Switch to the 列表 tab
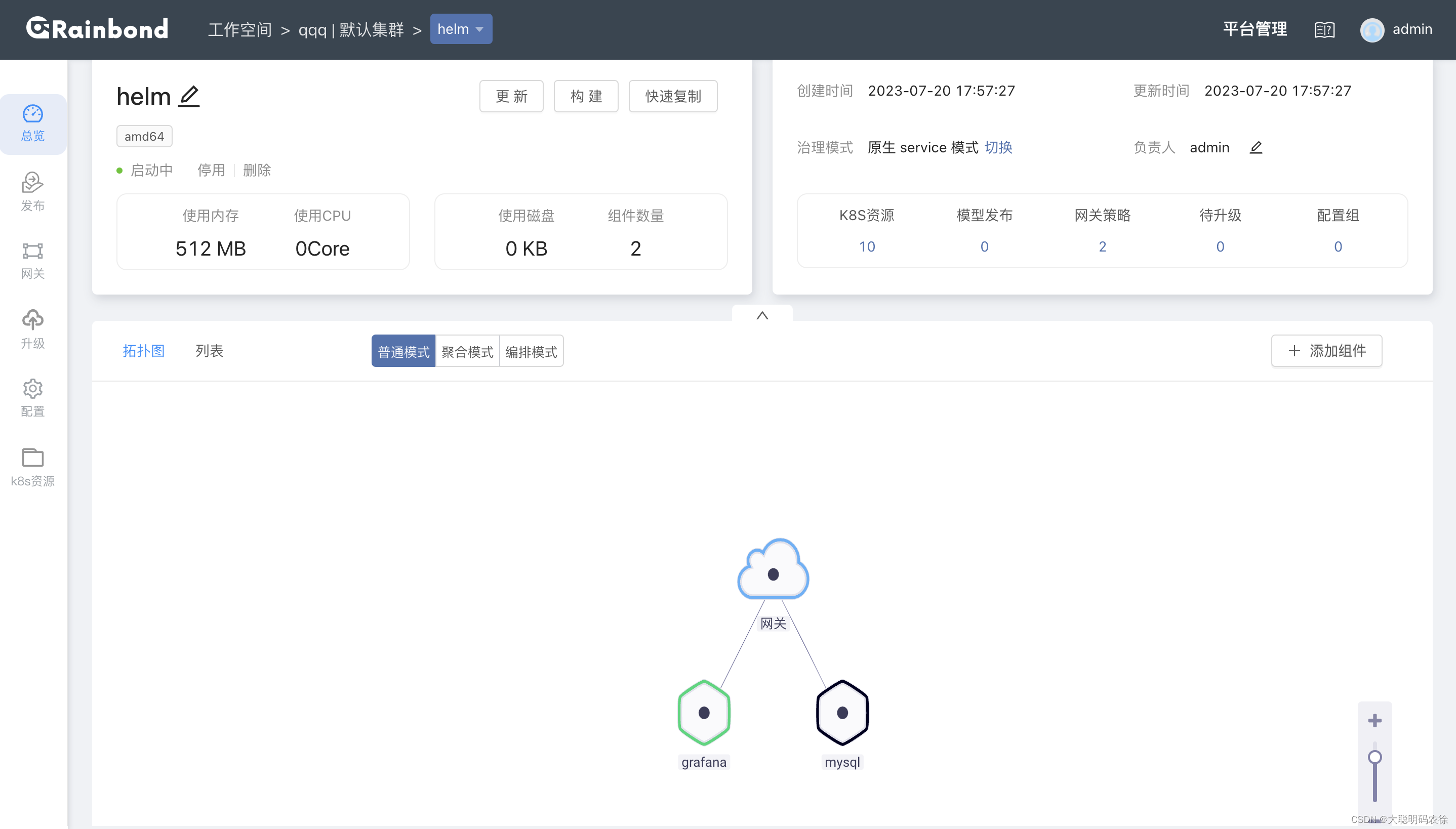The height and width of the screenshot is (829, 1456). (209, 351)
